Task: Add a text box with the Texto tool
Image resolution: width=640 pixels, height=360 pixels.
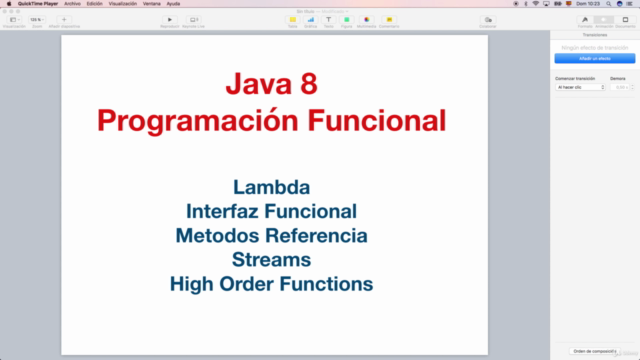Action: coord(329,20)
